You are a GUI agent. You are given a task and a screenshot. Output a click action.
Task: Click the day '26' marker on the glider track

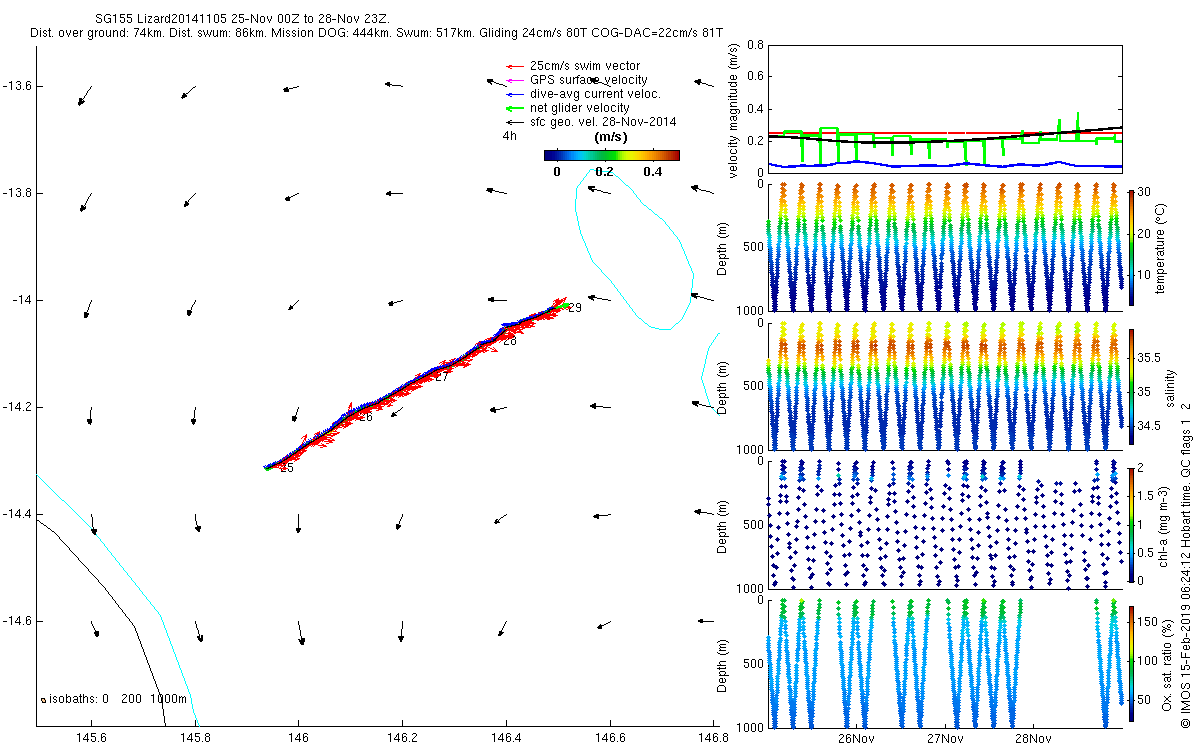365,417
